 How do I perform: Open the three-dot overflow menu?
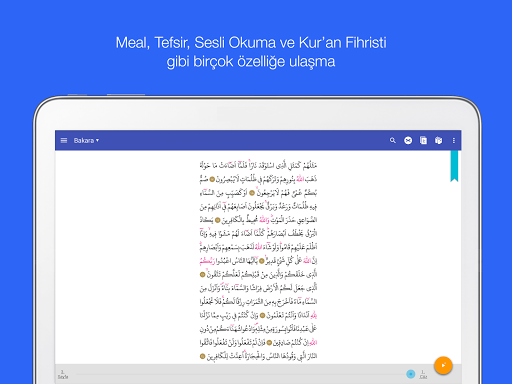(454, 140)
